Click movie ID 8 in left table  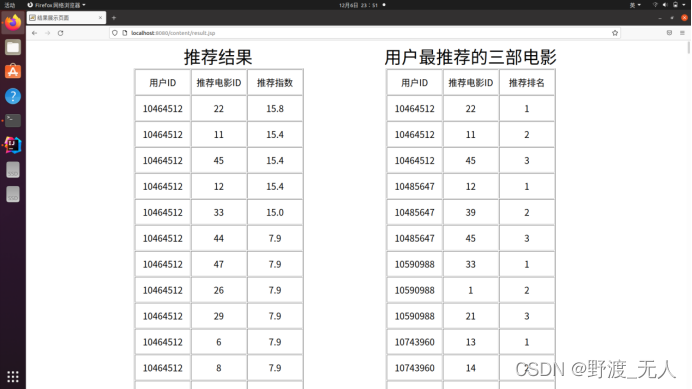[x=218, y=368]
